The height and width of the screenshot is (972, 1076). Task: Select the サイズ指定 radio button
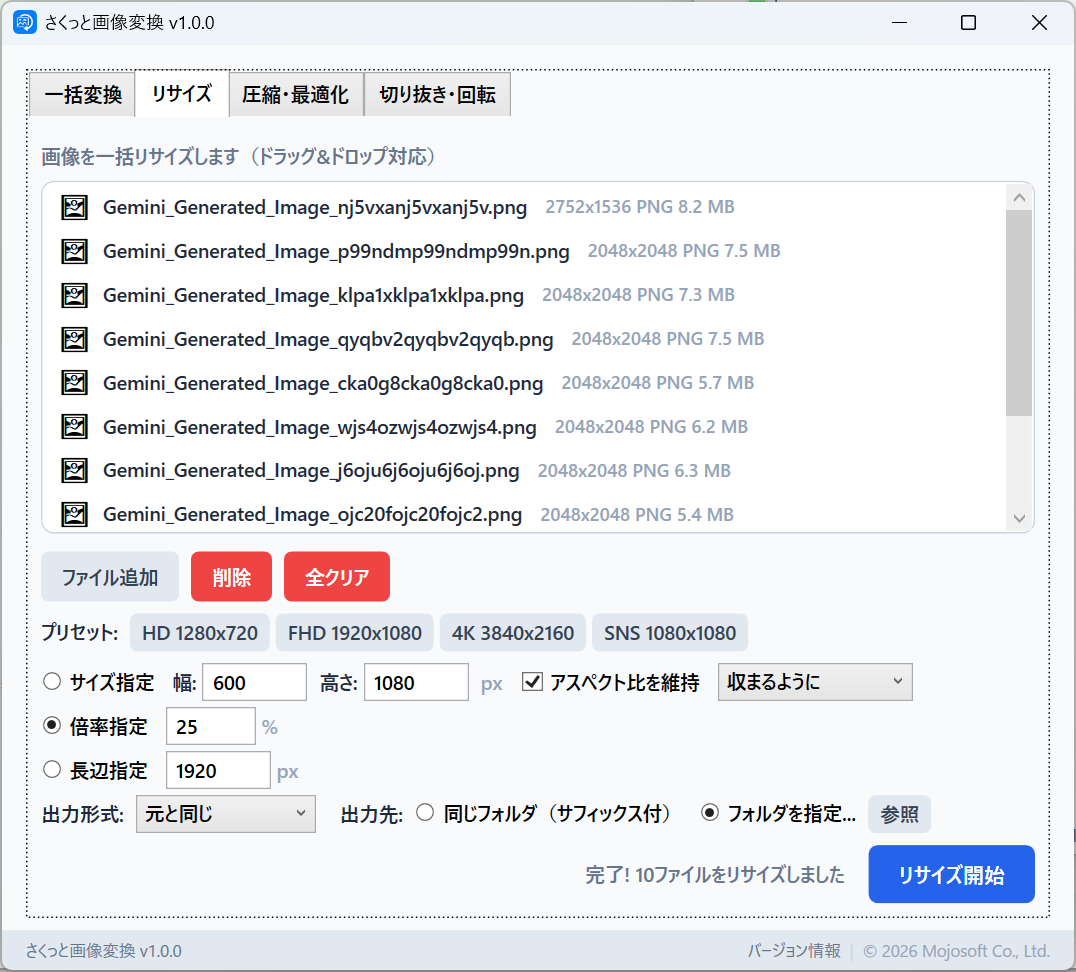(52, 683)
